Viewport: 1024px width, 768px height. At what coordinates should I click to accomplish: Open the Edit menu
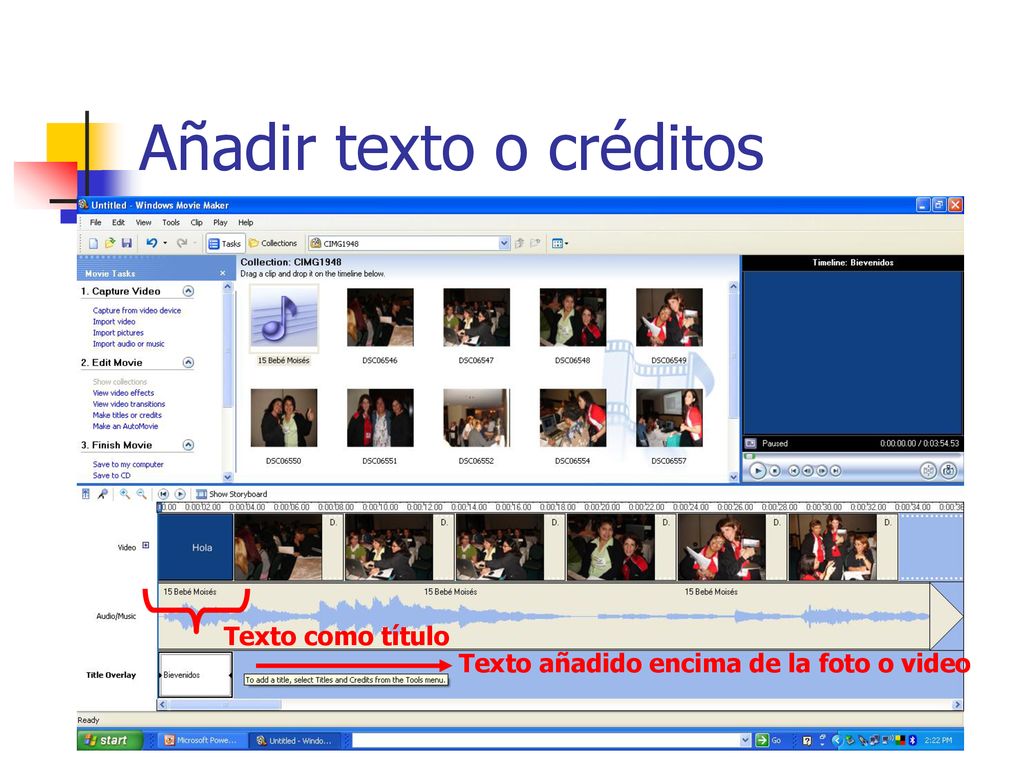pos(118,222)
